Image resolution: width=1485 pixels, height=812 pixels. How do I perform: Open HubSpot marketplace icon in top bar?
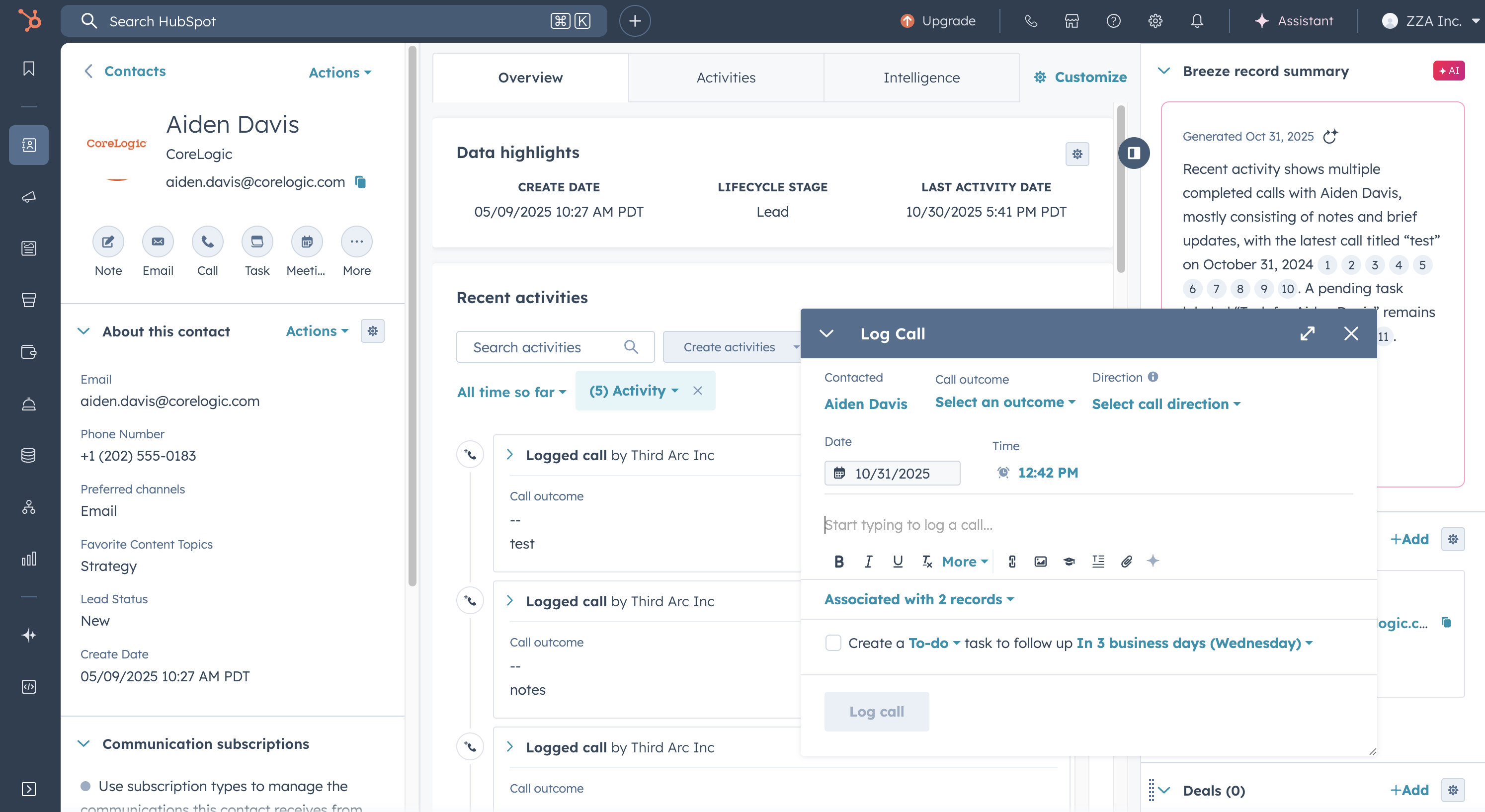click(1072, 21)
